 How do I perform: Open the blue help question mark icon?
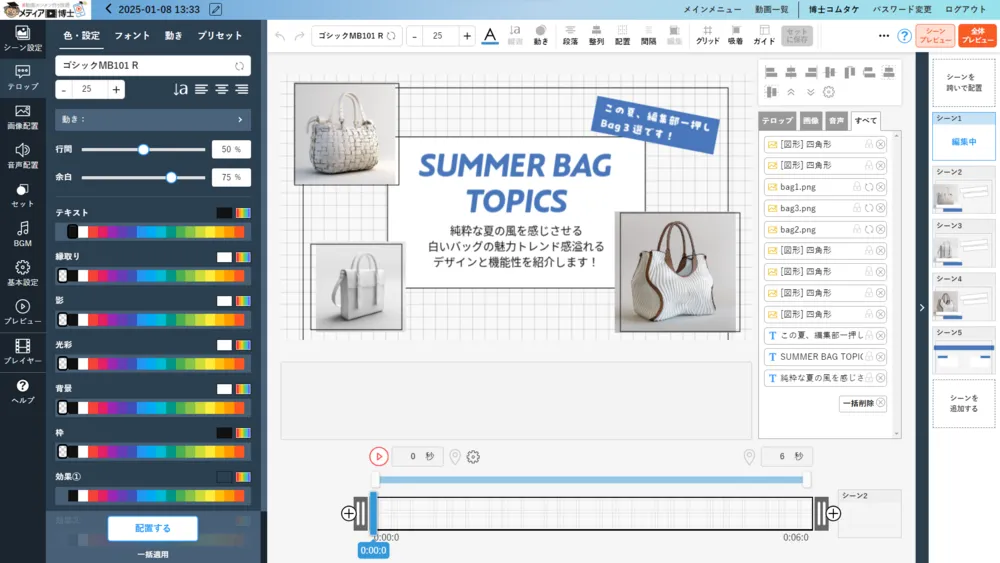click(904, 36)
